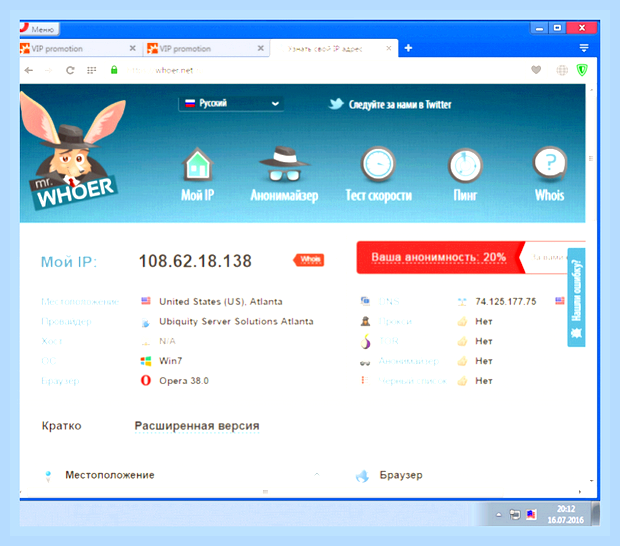Open the Нашли ошибку? side tab
This screenshot has width=620, height=546.
click(x=576, y=297)
